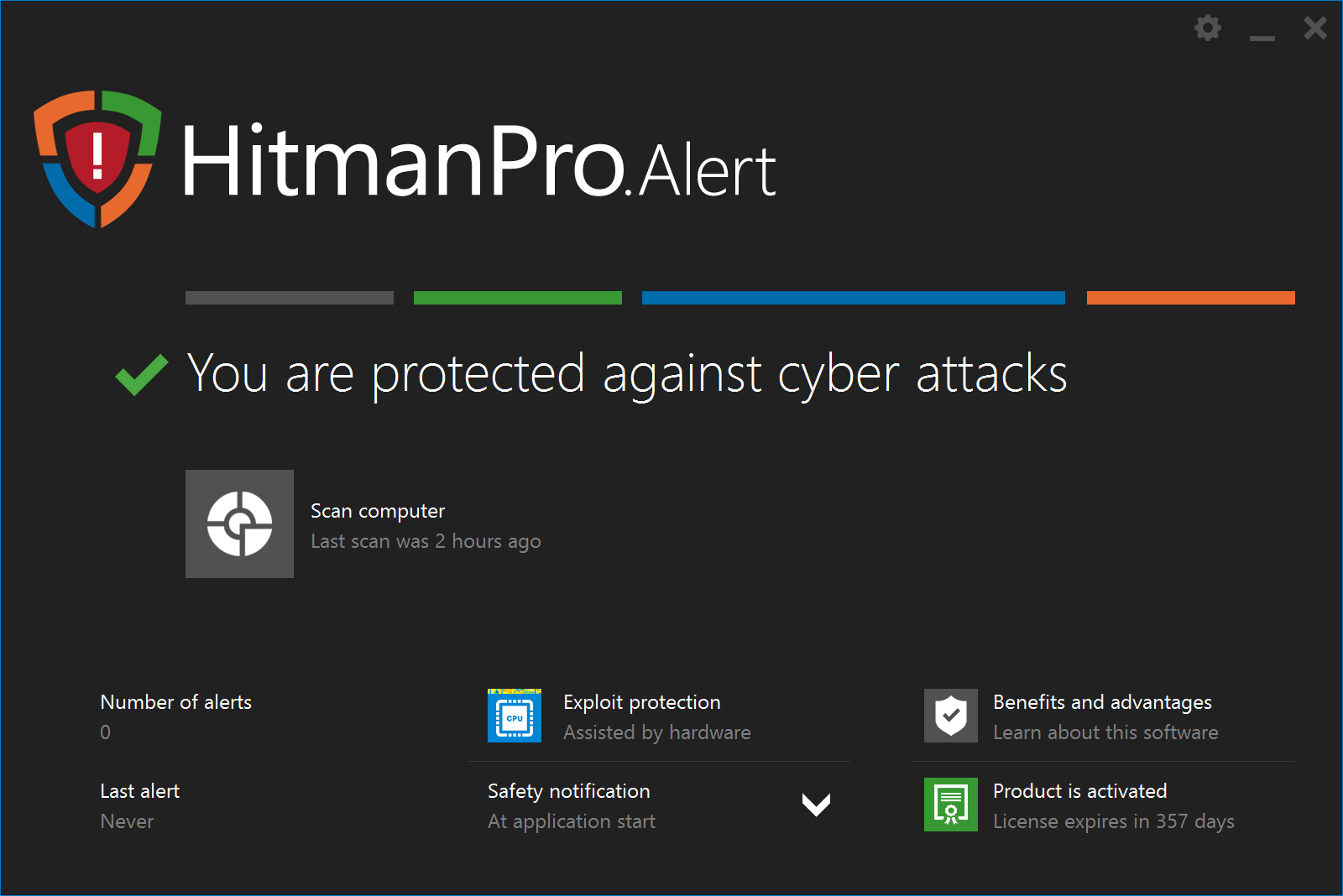Screen dimensions: 1343x896
Task: Switch to the blue tab bar
Action: point(854,298)
